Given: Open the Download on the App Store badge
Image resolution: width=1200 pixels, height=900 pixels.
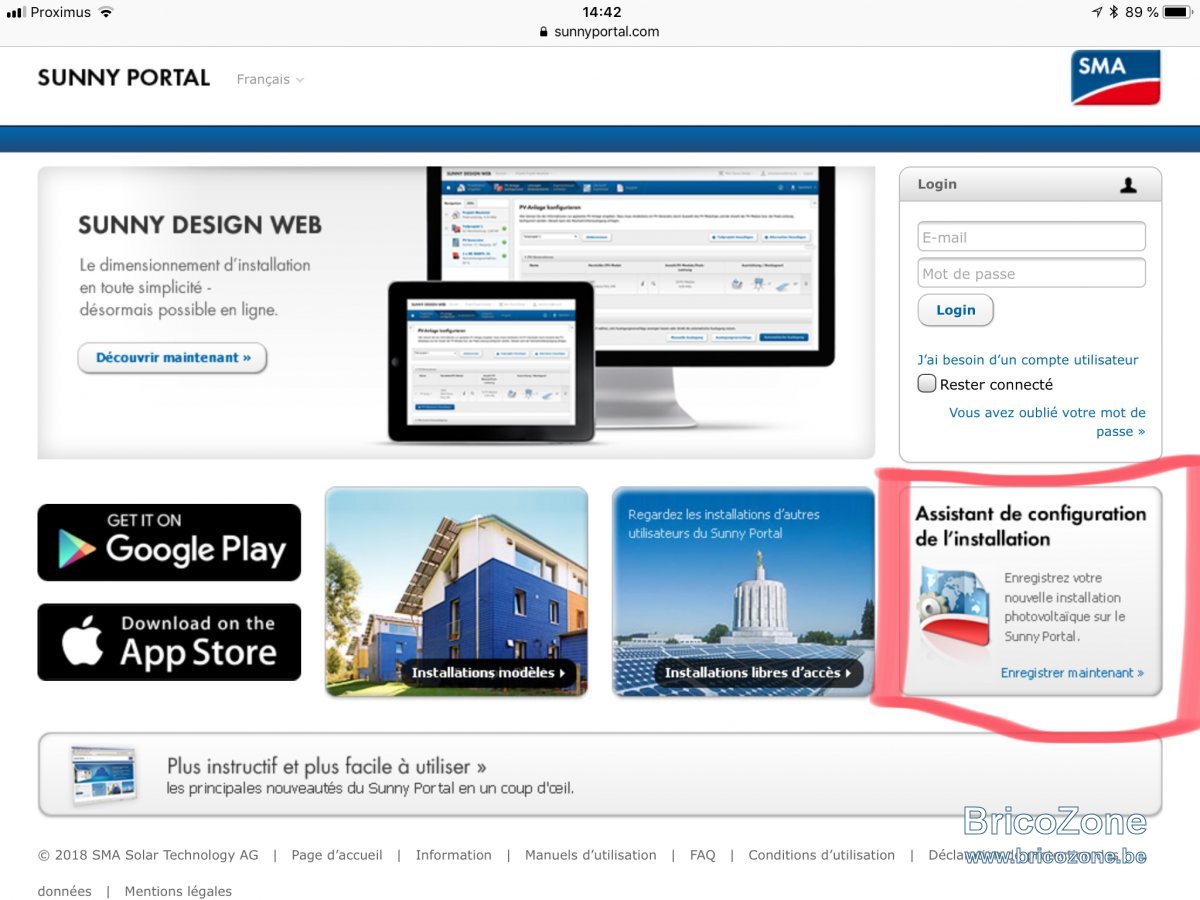Looking at the screenshot, I should tap(169, 642).
